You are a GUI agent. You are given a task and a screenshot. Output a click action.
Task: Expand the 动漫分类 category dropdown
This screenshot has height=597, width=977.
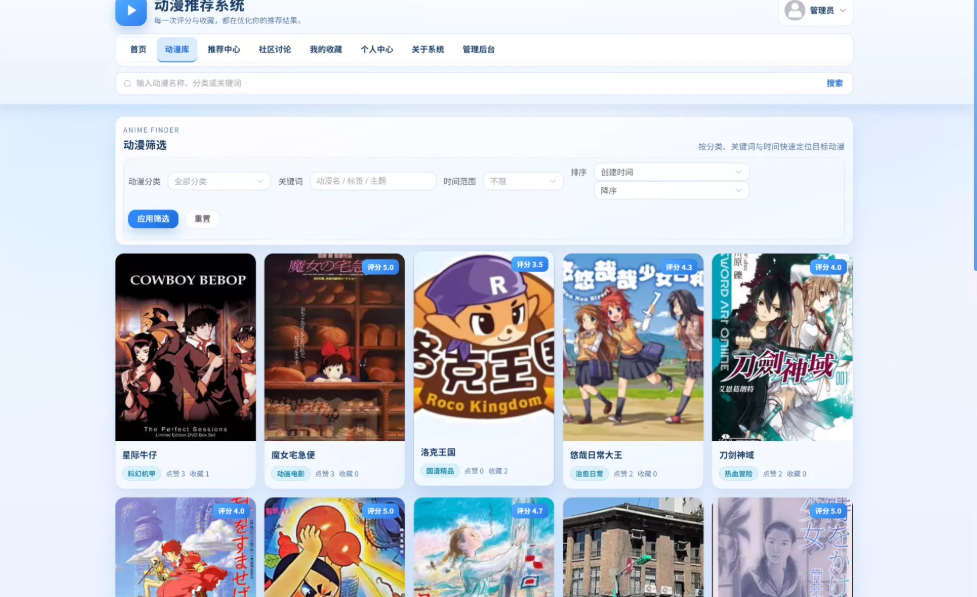click(x=219, y=181)
